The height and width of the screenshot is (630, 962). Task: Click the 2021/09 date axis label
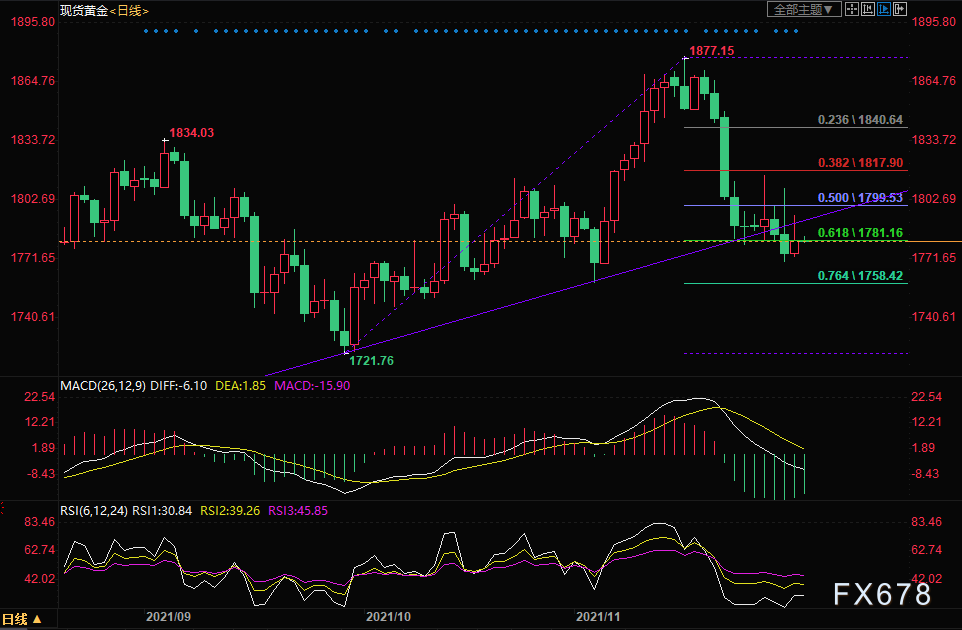tap(168, 617)
